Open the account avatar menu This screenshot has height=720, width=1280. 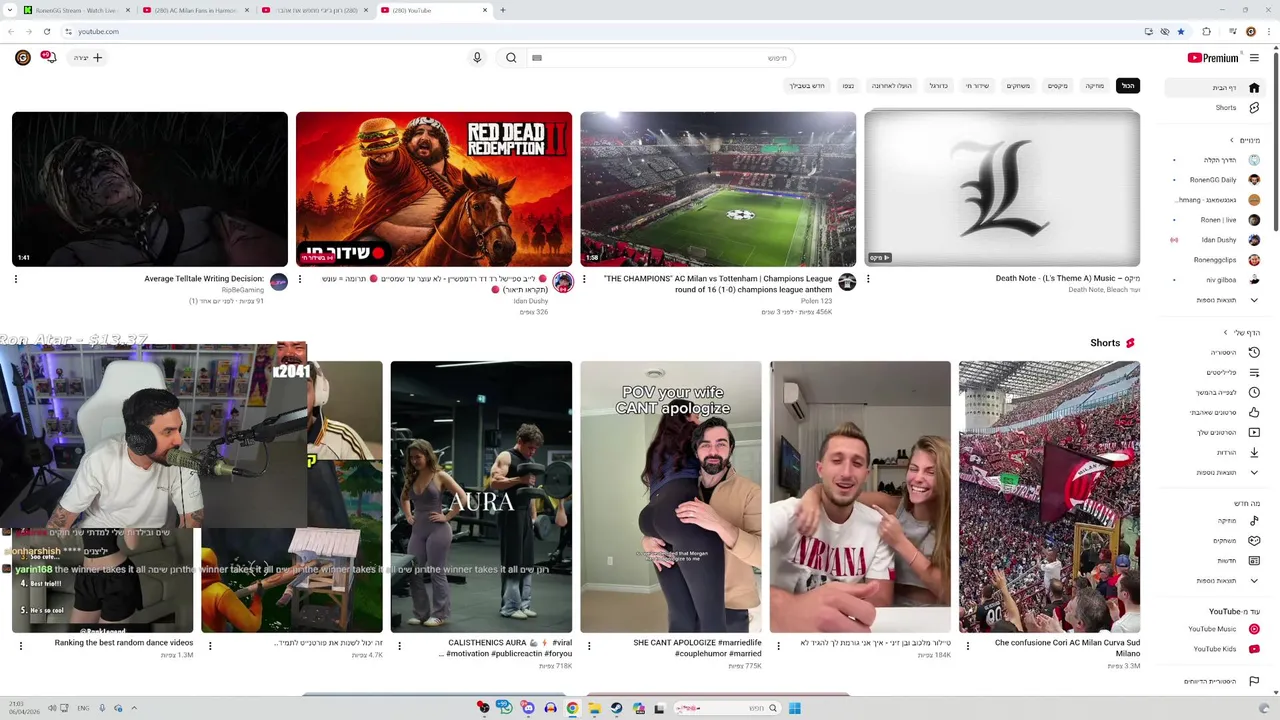click(x=23, y=58)
